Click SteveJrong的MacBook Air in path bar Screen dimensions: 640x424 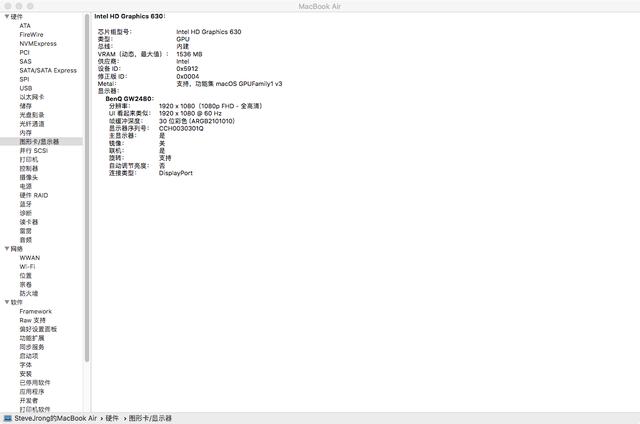(56, 418)
